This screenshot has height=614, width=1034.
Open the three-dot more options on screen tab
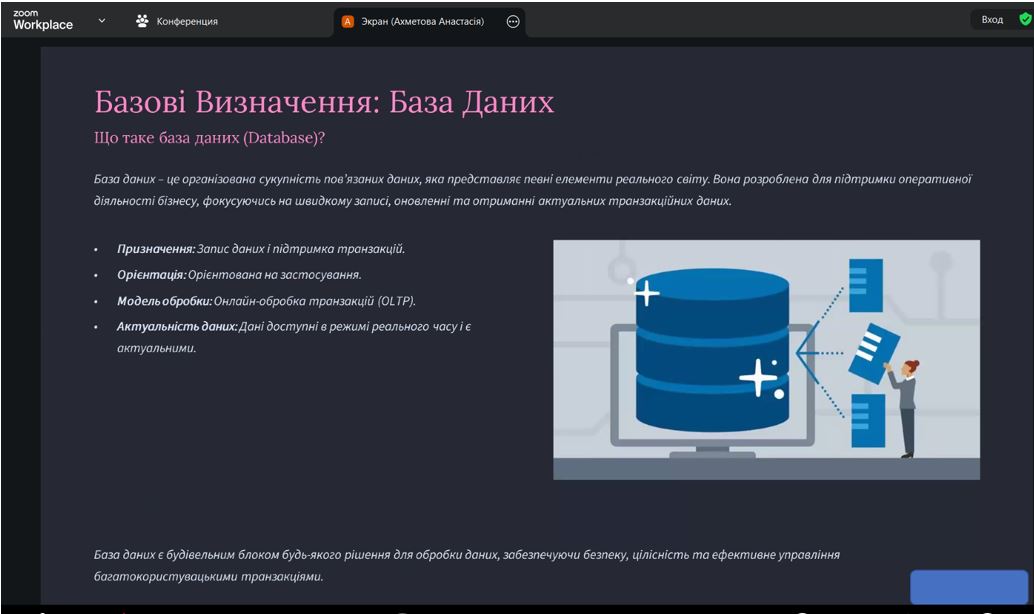click(x=513, y=21)
